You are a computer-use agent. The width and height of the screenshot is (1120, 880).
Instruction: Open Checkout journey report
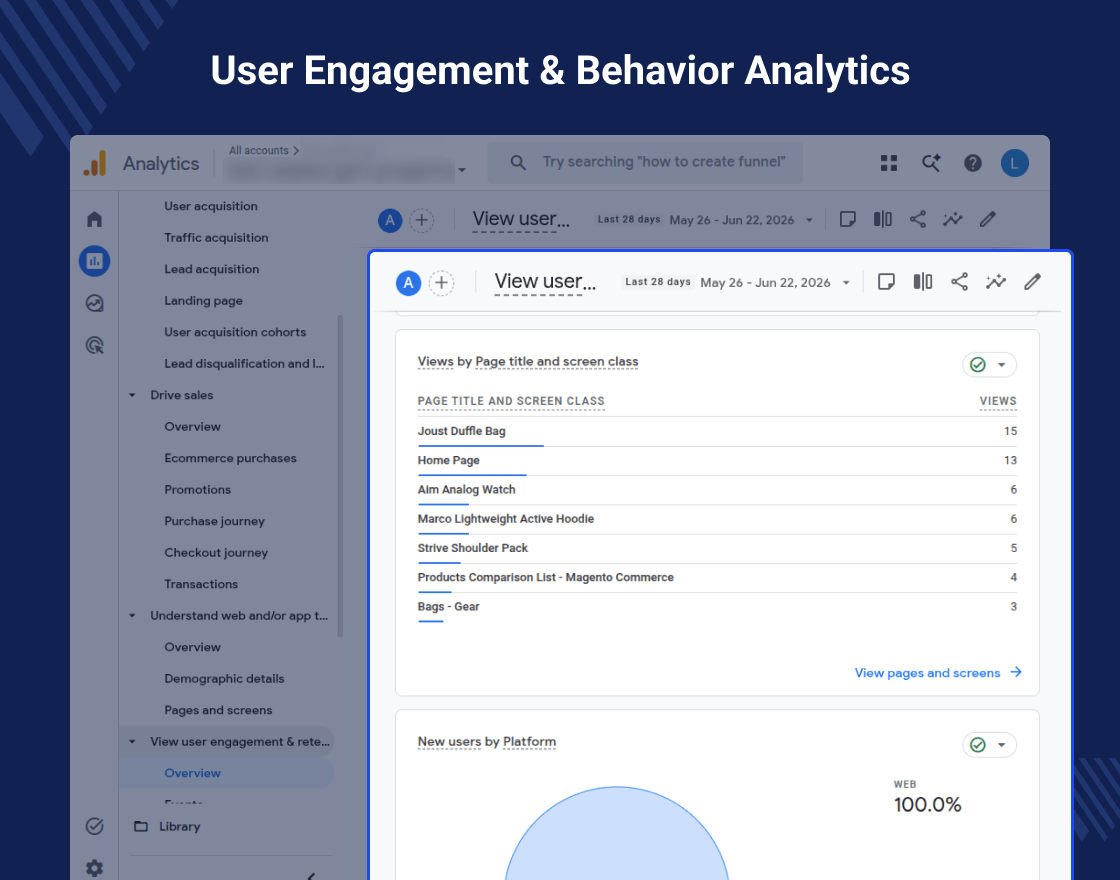[x=216, y=553]
